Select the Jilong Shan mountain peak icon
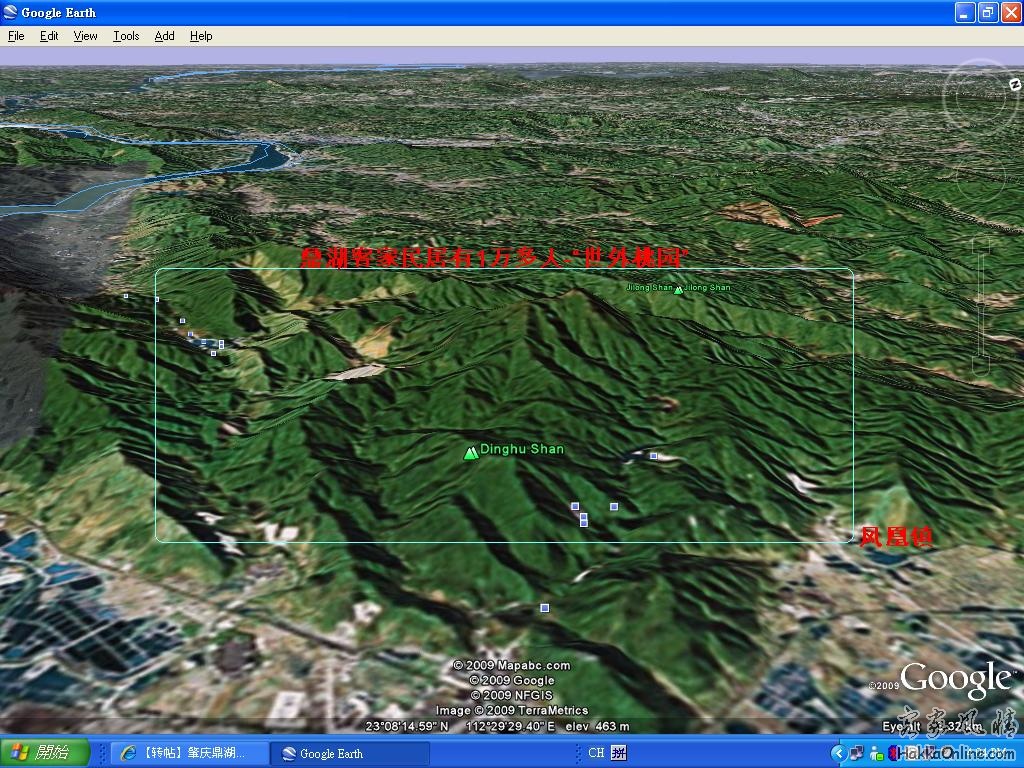Viewport: 1024px width, 768px height. tap(679, 289)
